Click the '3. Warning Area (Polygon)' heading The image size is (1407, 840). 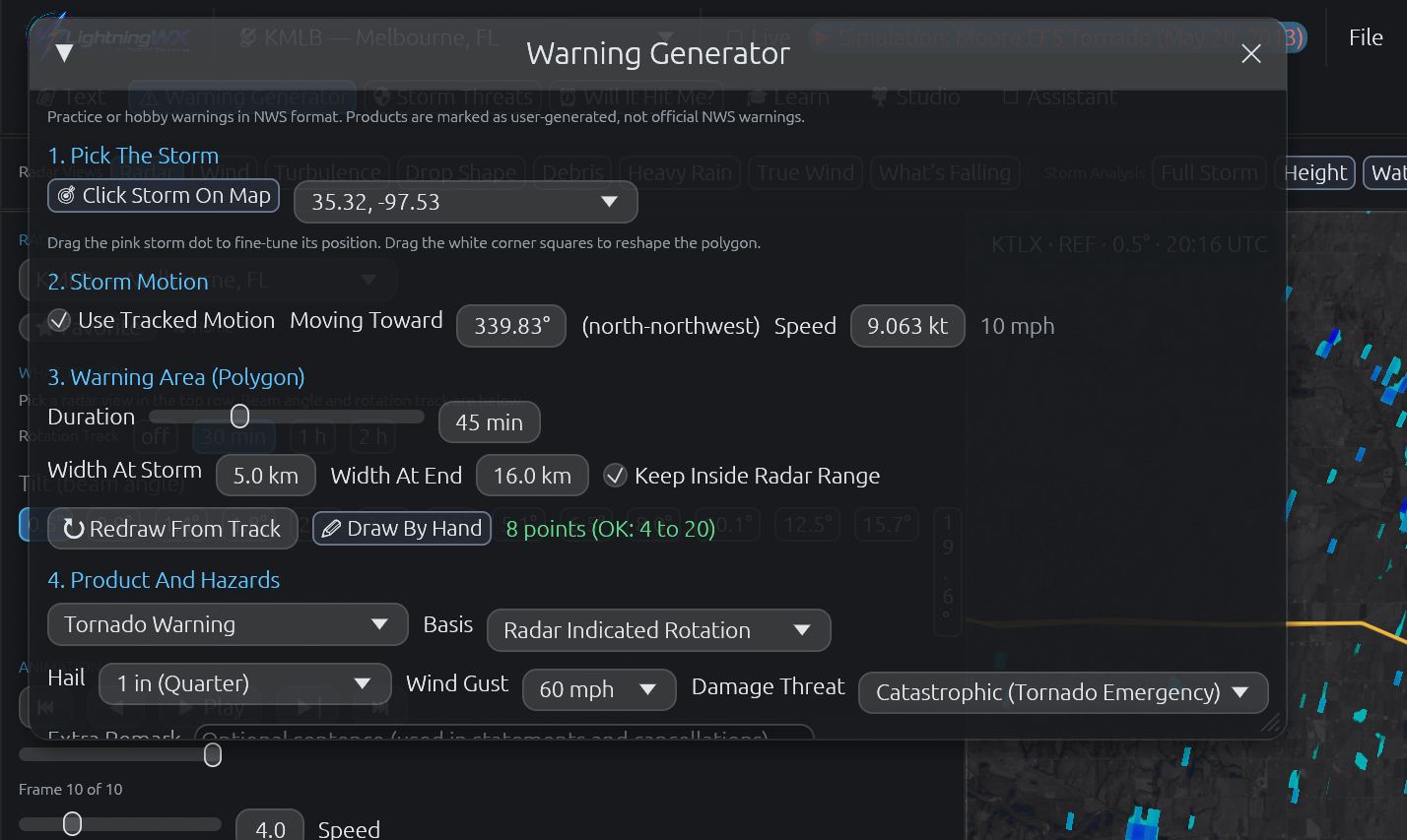click(176, 377)
